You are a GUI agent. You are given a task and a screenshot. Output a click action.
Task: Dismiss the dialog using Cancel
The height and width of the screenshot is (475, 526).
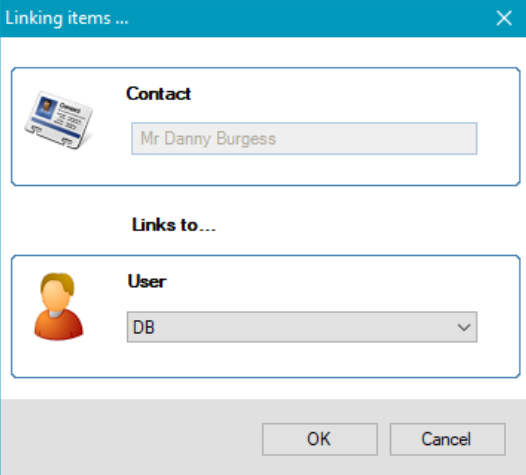pyautogui.click(x=448, y=439)
